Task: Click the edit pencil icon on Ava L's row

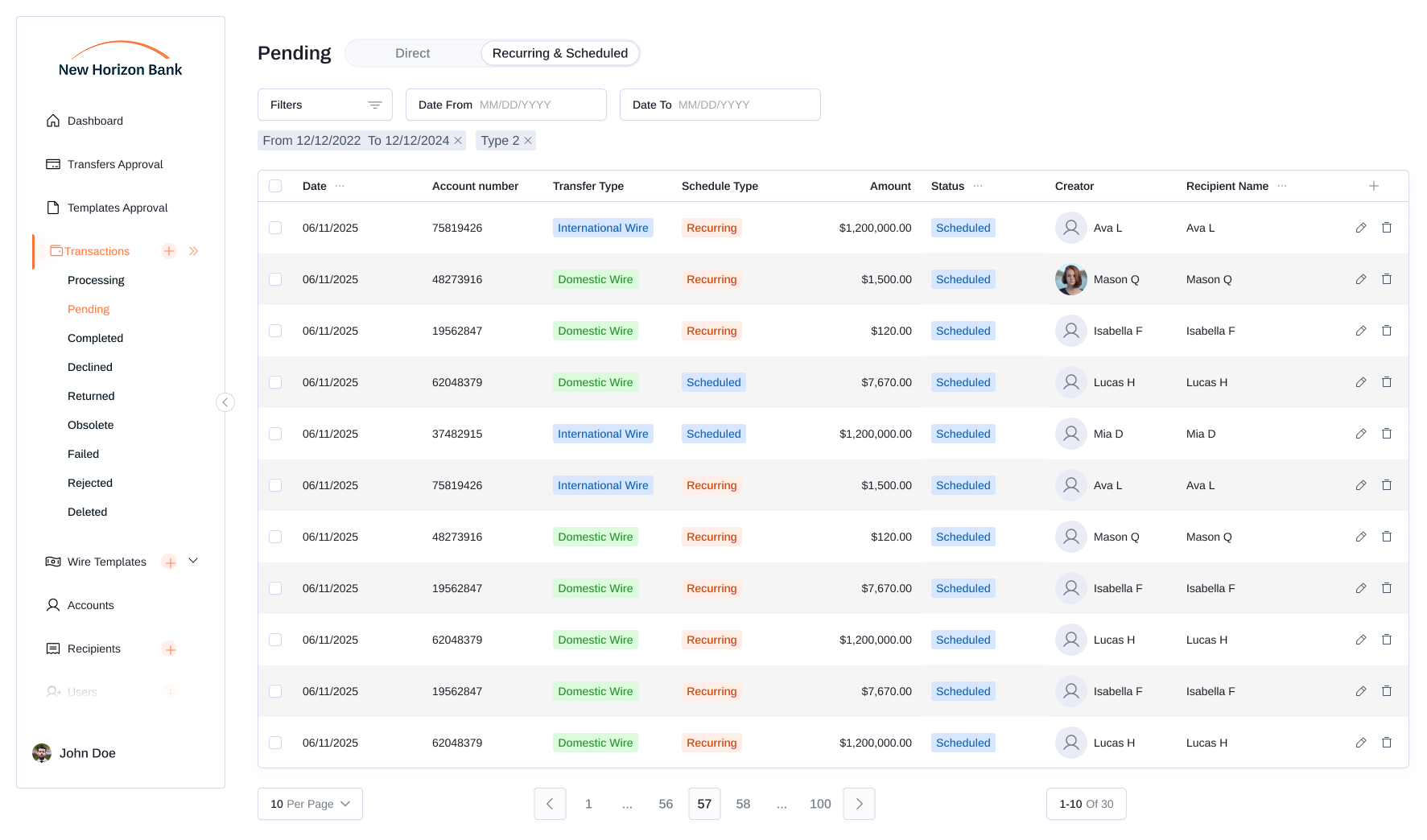Action: click(x=1361, y=228)
